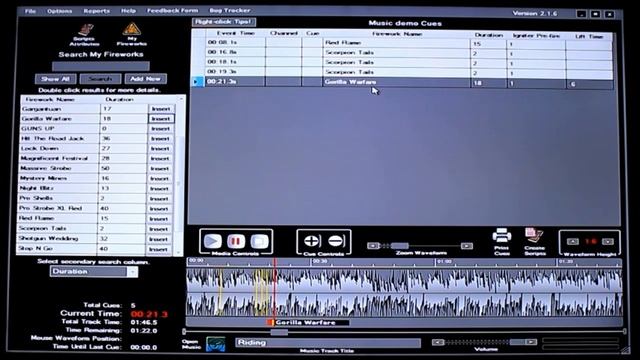Click the Right-click Tips! button

click(224, 22)
